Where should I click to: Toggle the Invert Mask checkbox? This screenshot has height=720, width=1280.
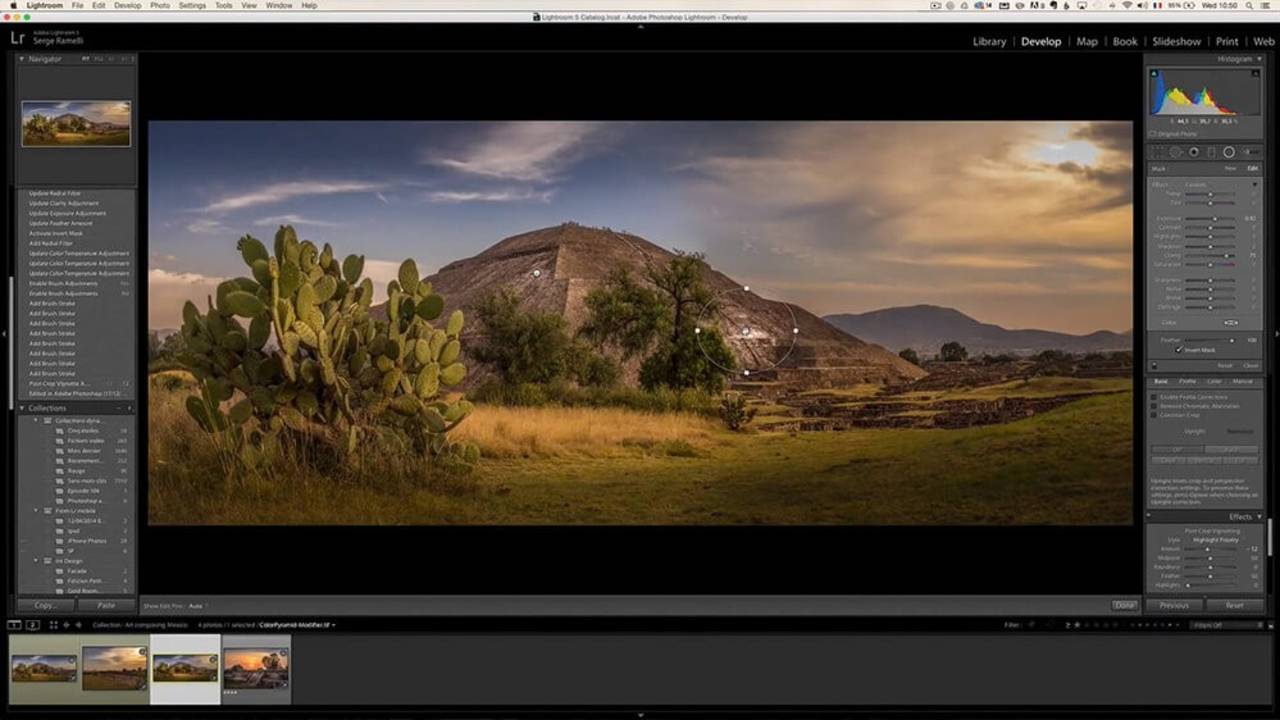pos(1180,350)
